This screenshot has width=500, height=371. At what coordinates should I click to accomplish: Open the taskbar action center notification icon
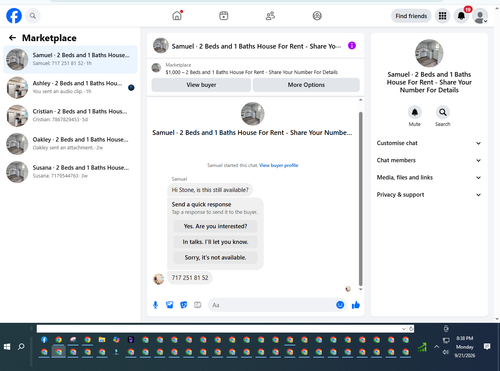pos(487,347)
